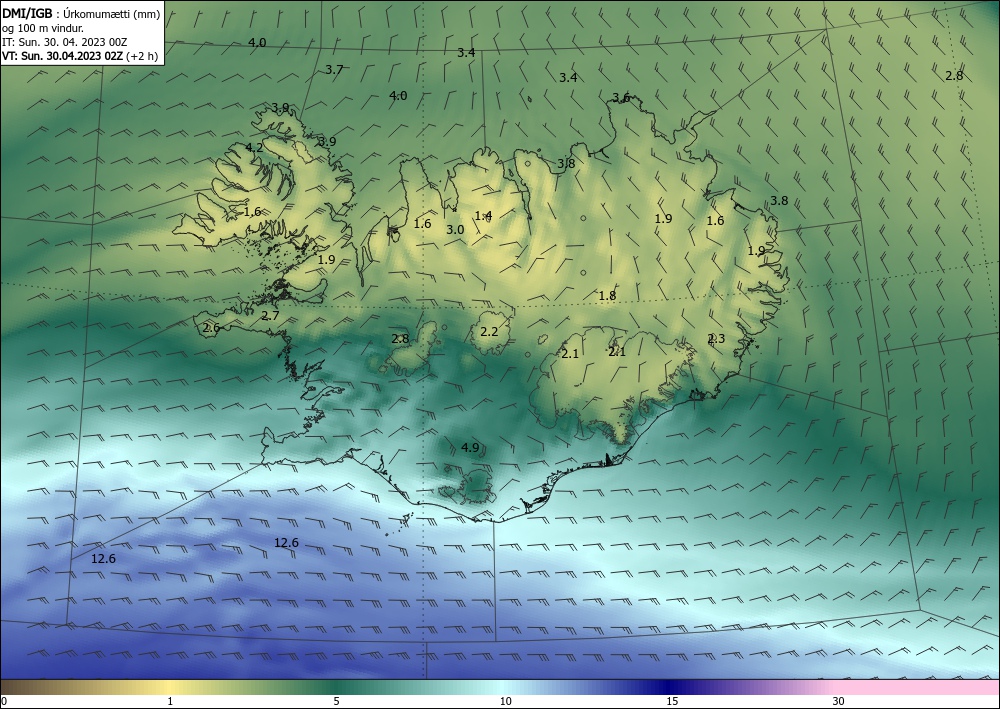Click the 3.7 value label on the map
Image resolution: width=1000 pixels, height=709 pixels.
pos(334,69)
